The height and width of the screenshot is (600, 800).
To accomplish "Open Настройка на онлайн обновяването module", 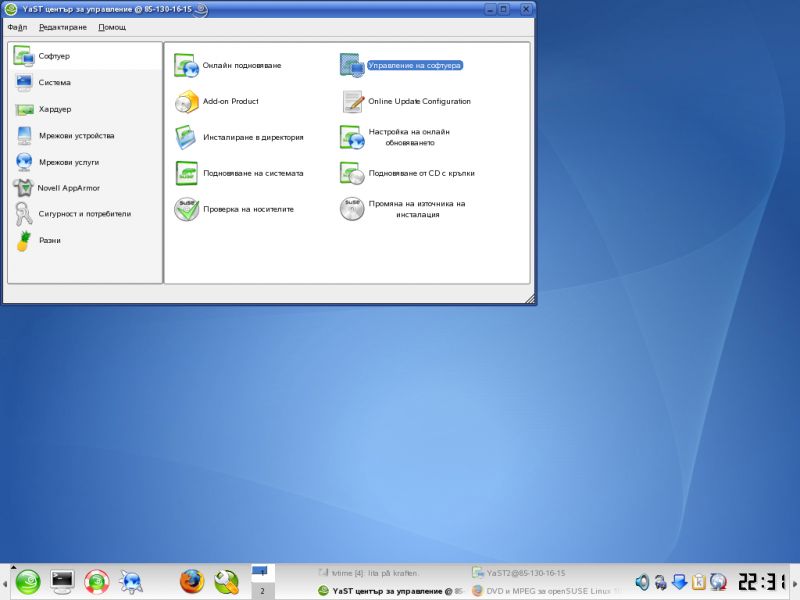I will (395, 137).
